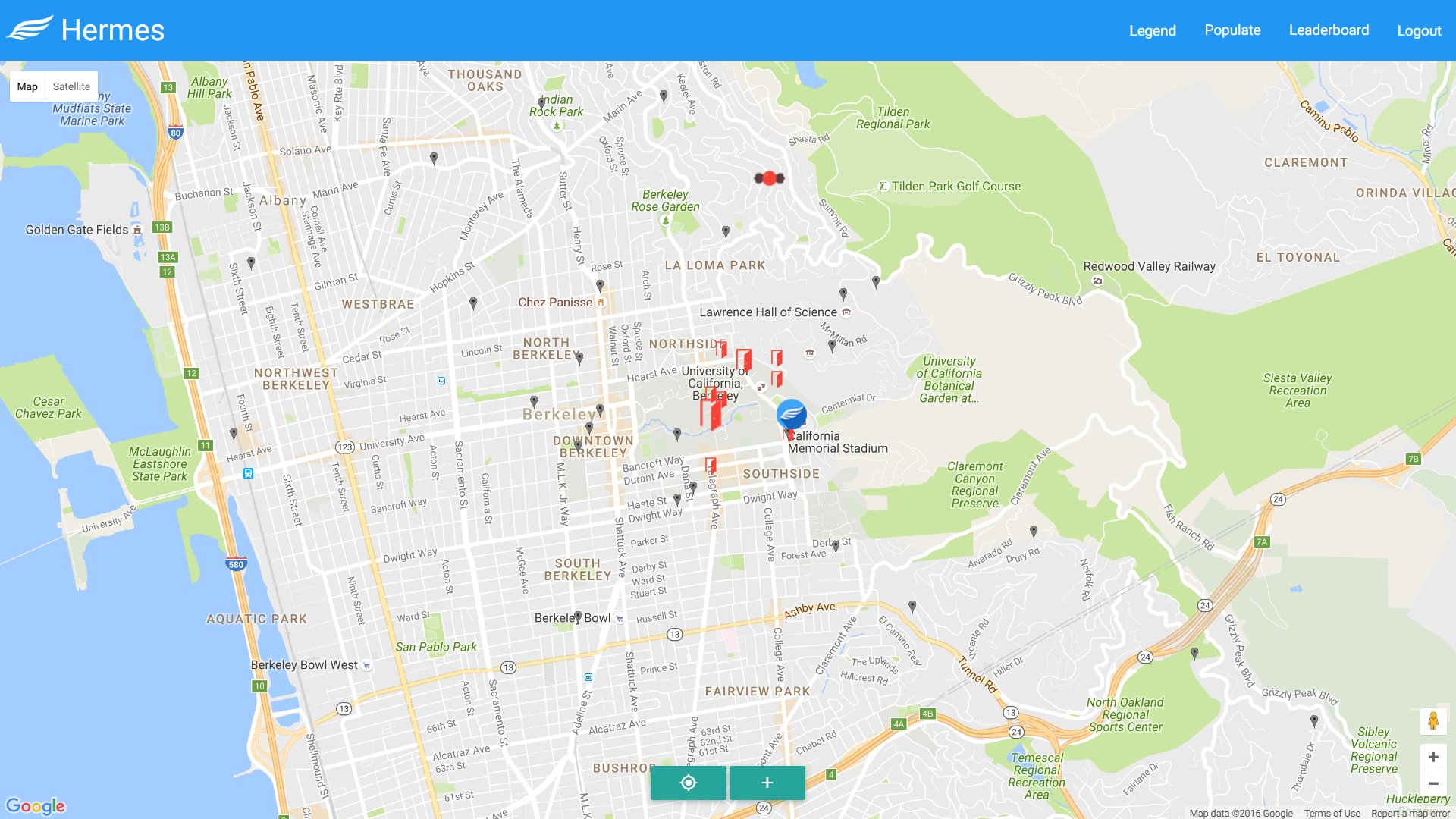Click the Lawrence Hall of Science museum icon
Image resolution: width=1456 pixels, height=819 pixels.
pyautogui.click(x=846, y=312)
